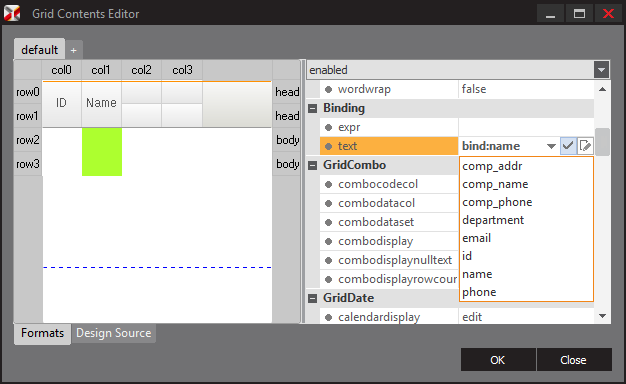The height and width of the screenshot is (384, 626).
Task: Collapse the GridCombo property group
Action: [313, 165]
